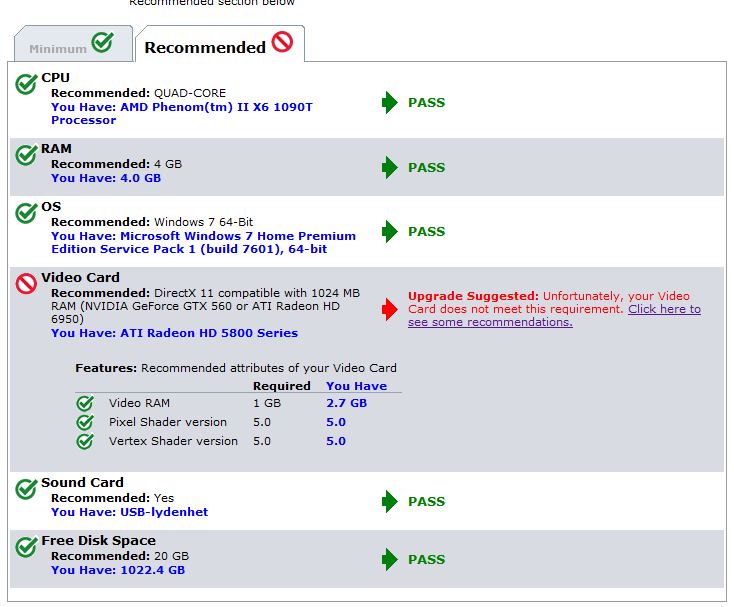This screenshot has width=734, height=607.
Task: Click the Free Disk Space heading
Action: click(x=98, y=541)
